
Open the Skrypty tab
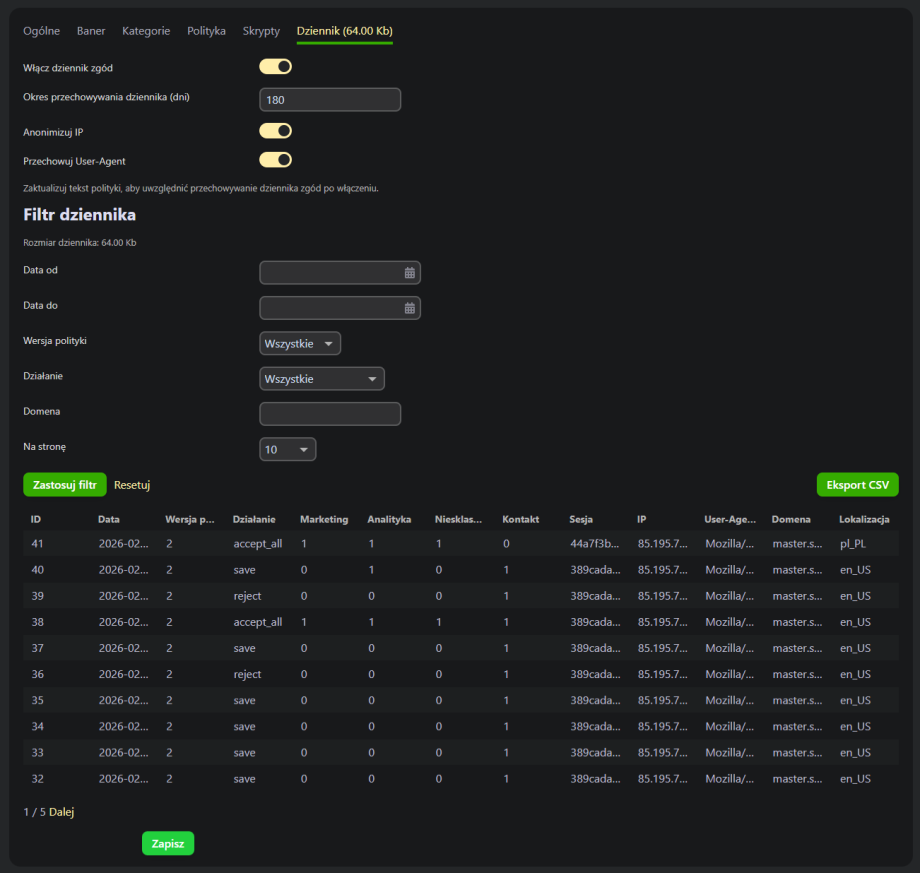(261, 31)
